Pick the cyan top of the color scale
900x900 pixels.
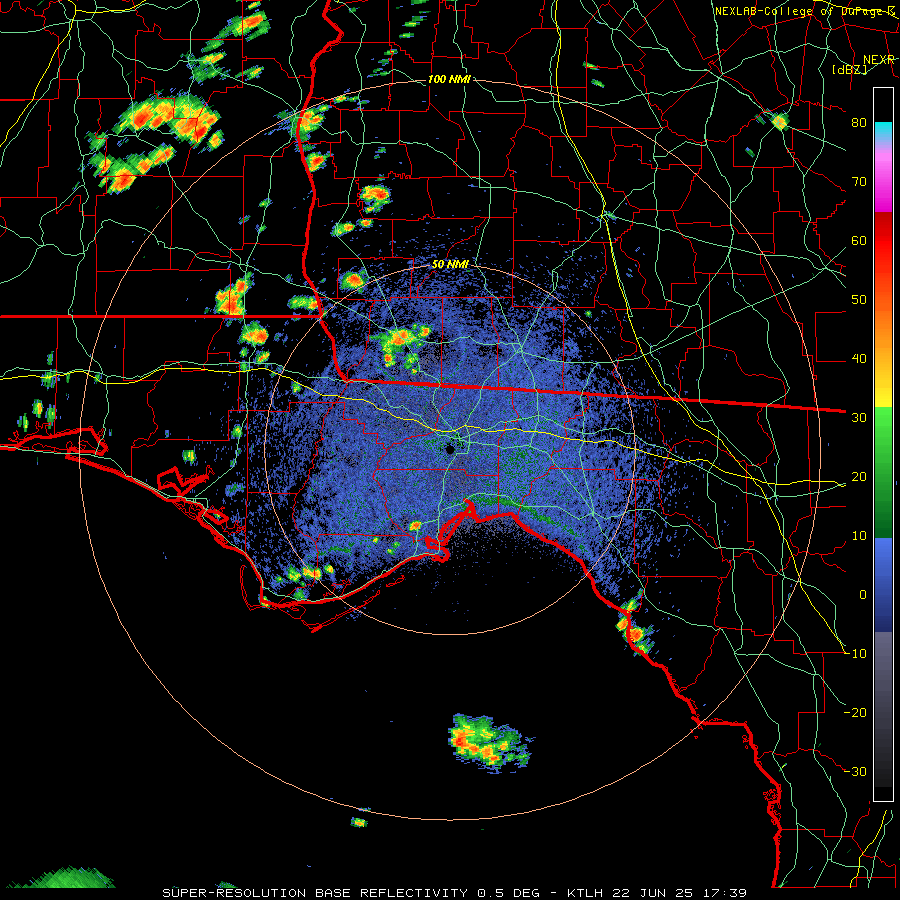coord(883,131)
